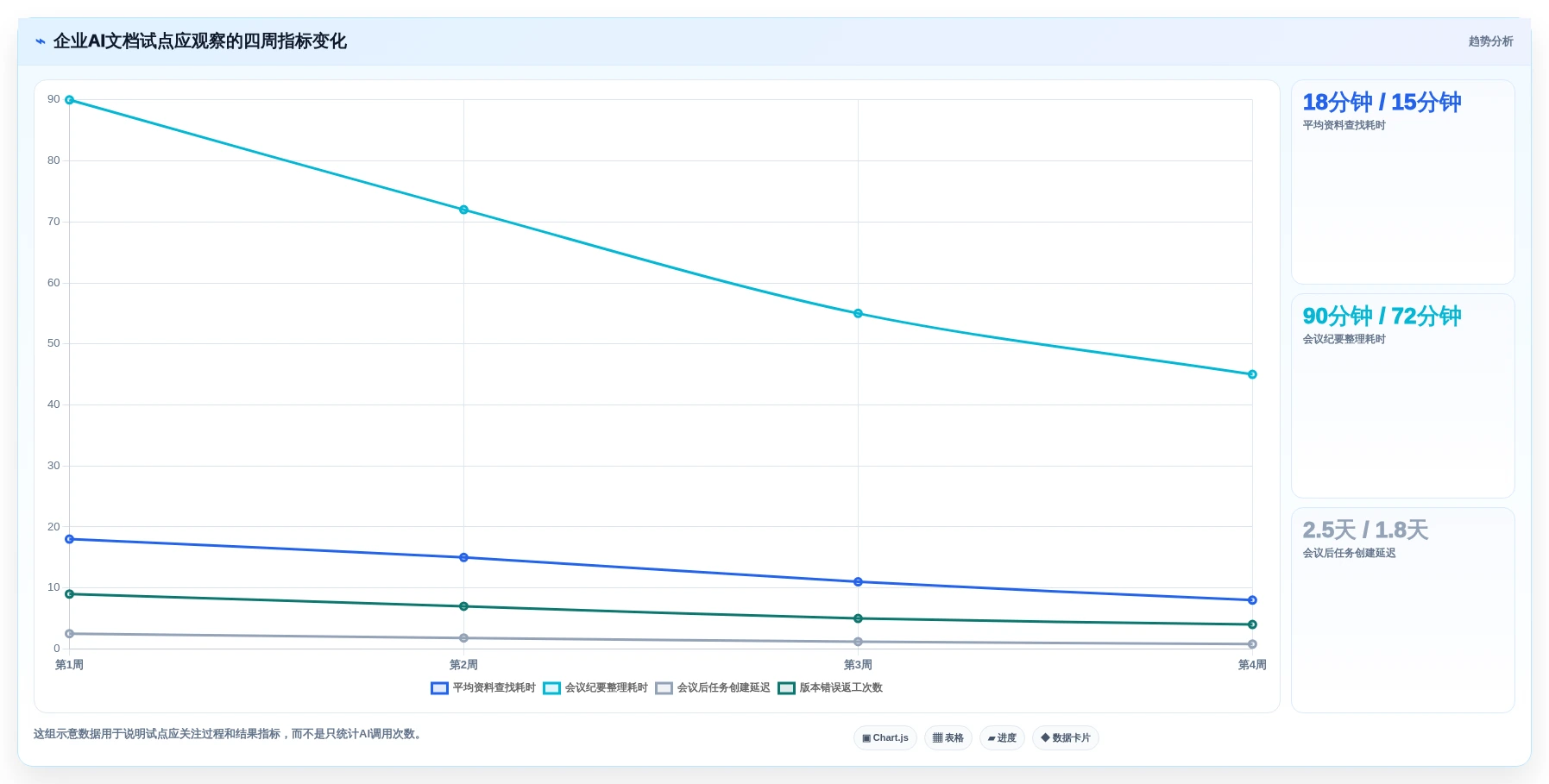Click the footnote text about 示意数据
Viewport: 1549px width, 784px height.
point(228,734)
